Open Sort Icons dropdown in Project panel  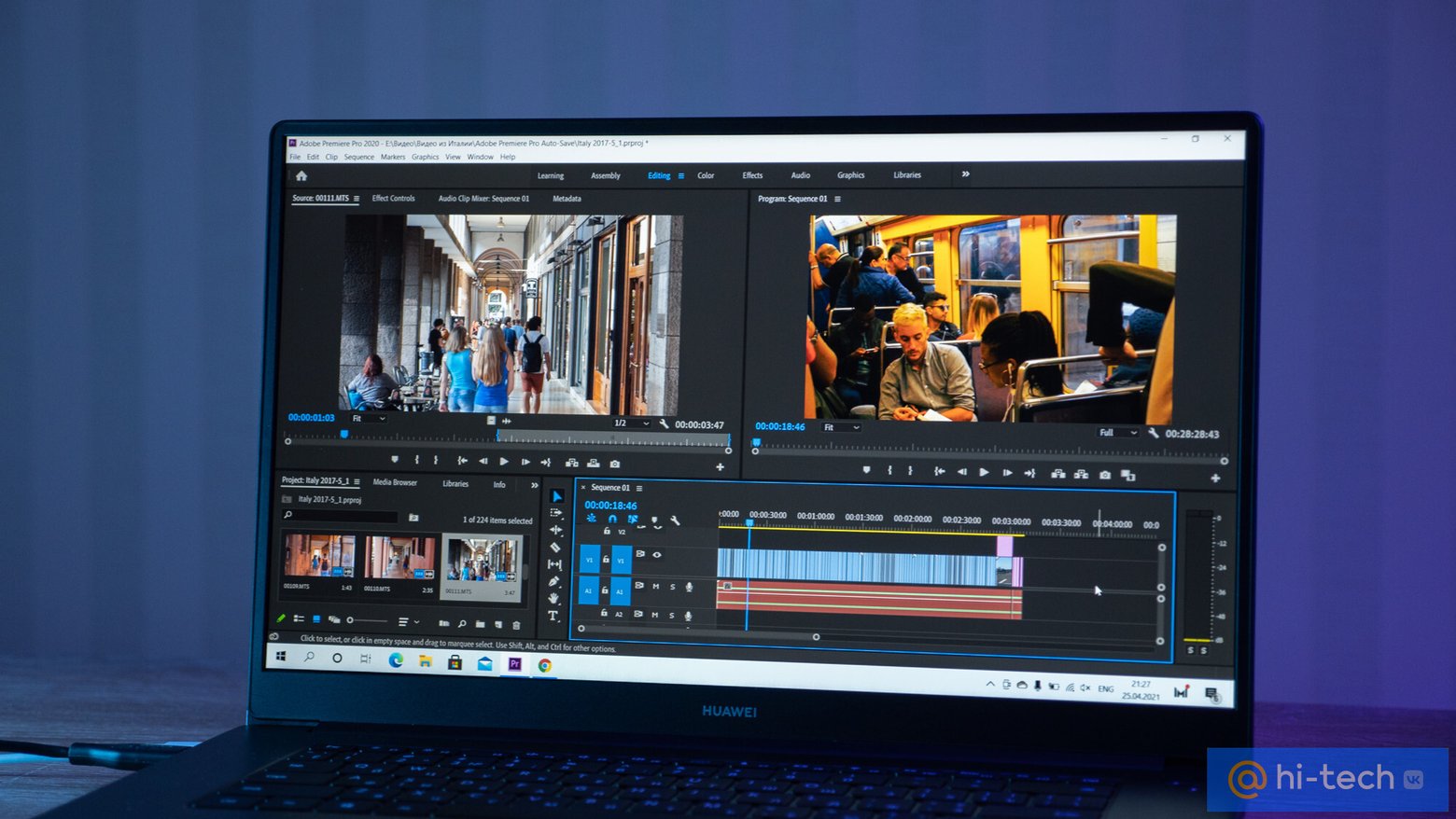click(x=408, y=621)
